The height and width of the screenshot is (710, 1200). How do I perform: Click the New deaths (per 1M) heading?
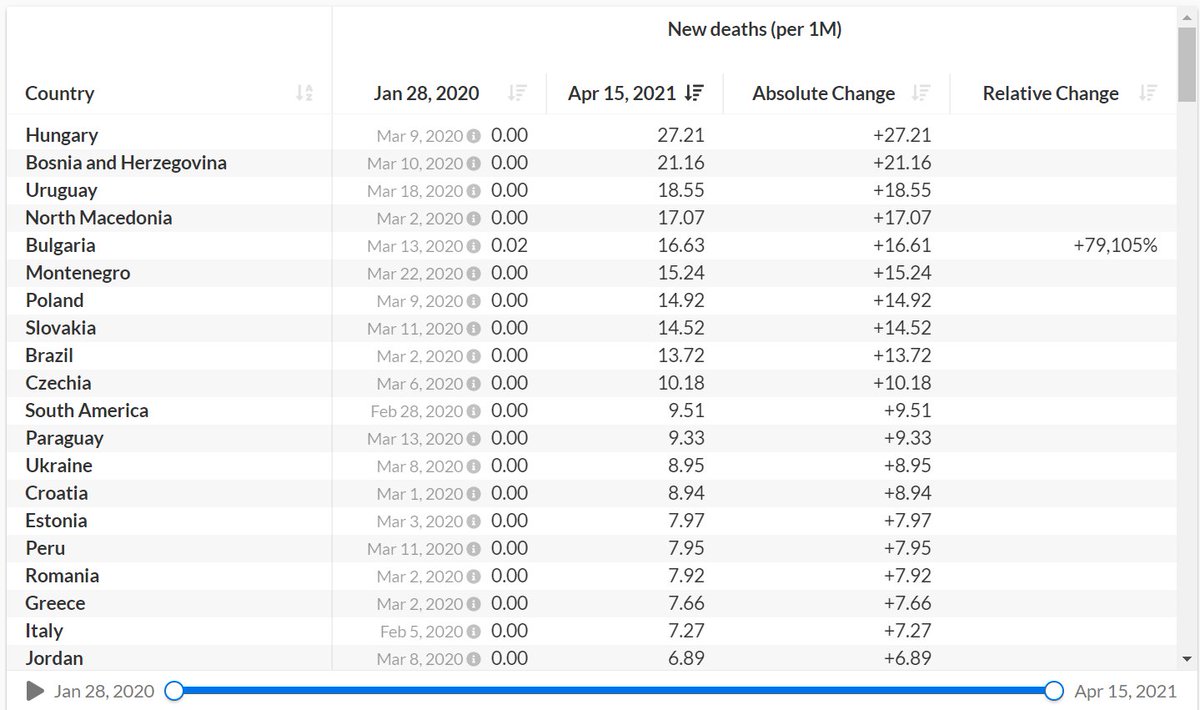tap(755, 30)
